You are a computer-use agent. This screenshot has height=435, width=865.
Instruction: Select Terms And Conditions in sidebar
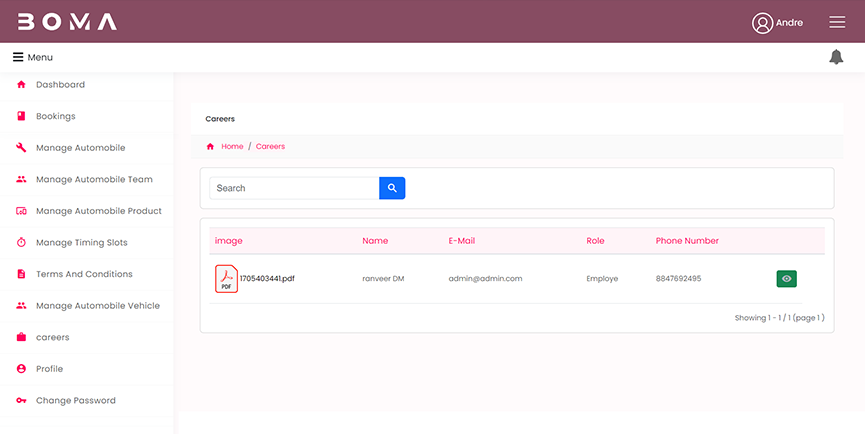84,274
